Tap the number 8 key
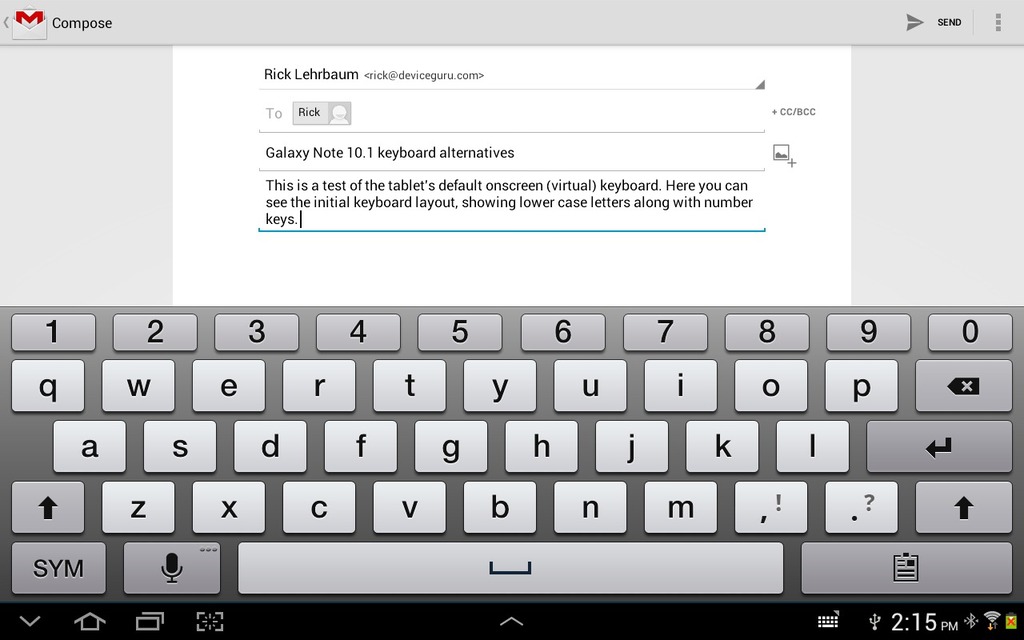1024x640 pixels. coord(767,332)
